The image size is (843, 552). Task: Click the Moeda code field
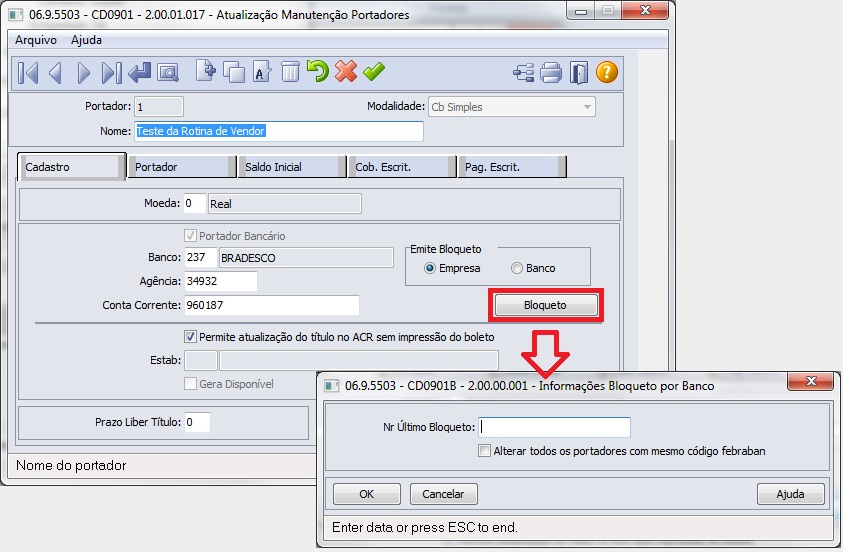(195, 203)
